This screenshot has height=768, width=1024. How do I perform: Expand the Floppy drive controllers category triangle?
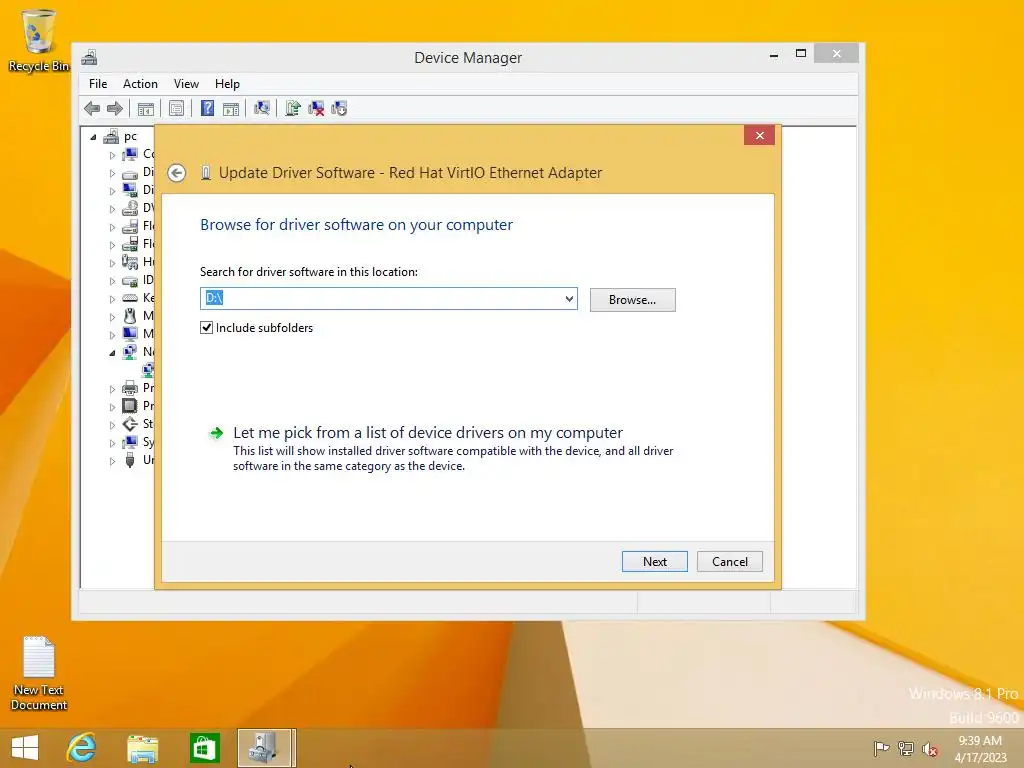(112, 246)
